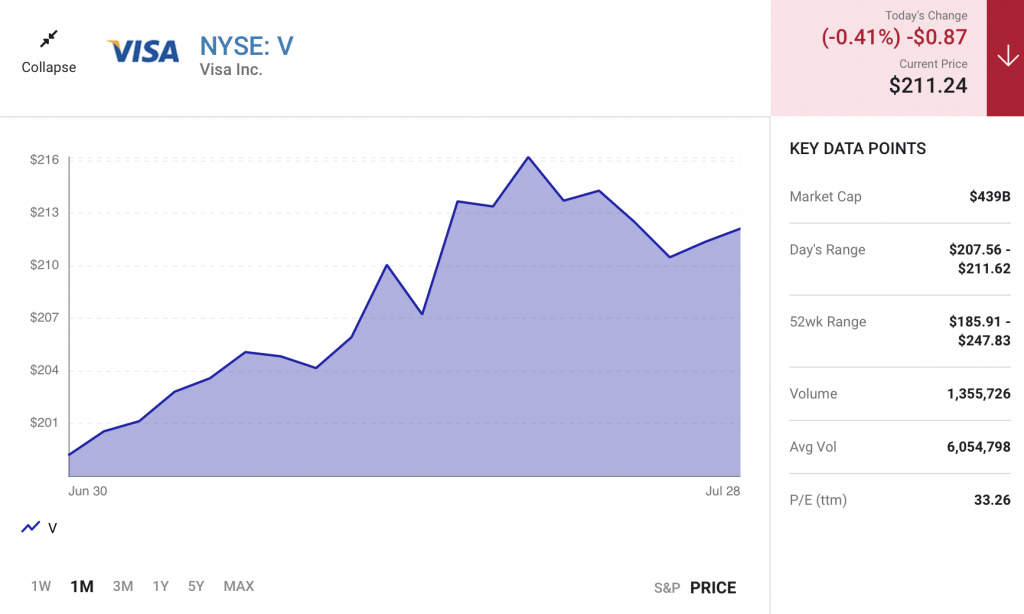The width and height of the screenshot is (1024, 614).
Task: Select the 1W time range
Action: pyautogui.click(x=40, y=587)
